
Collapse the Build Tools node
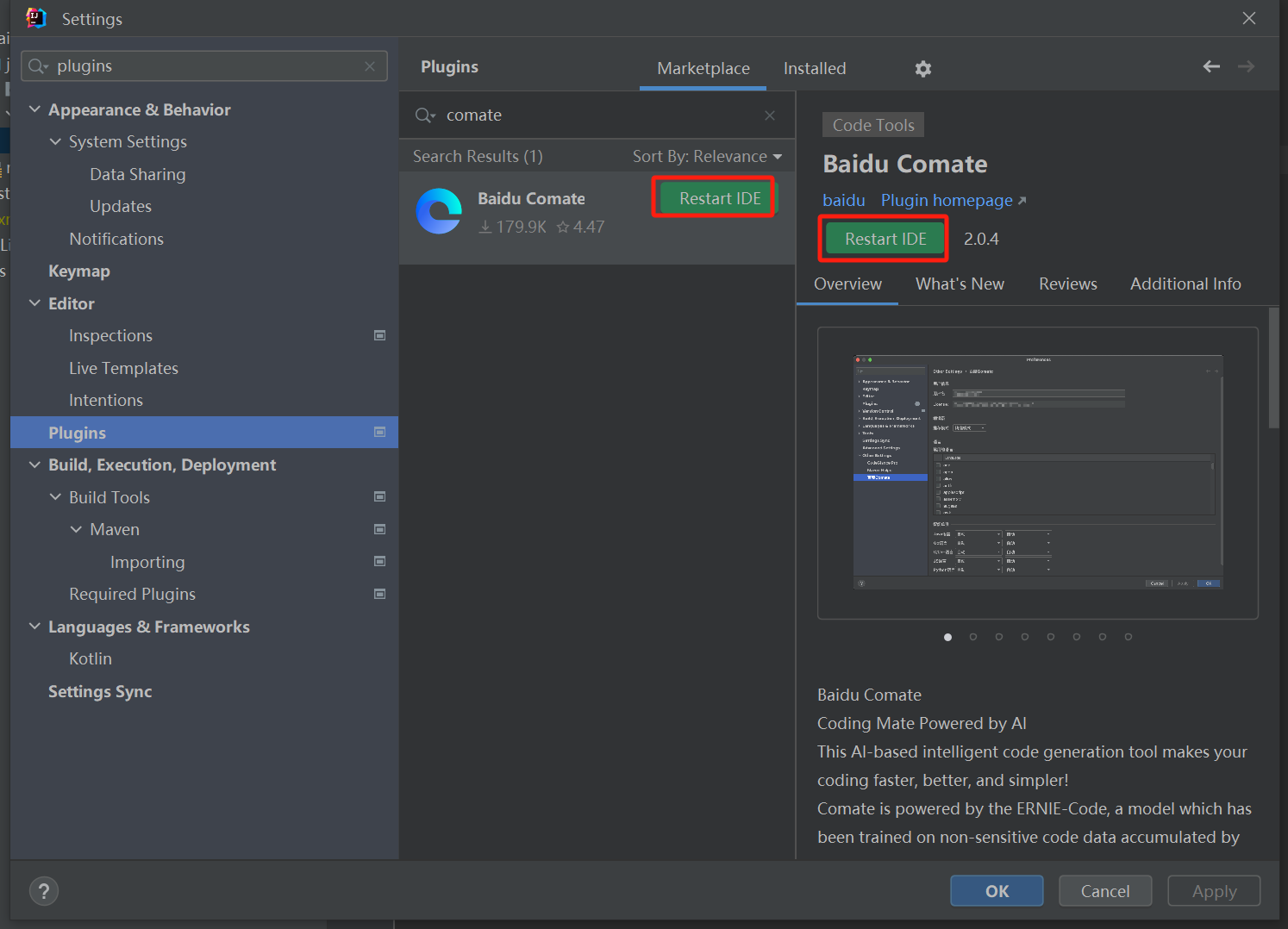[x=55, y=496]
